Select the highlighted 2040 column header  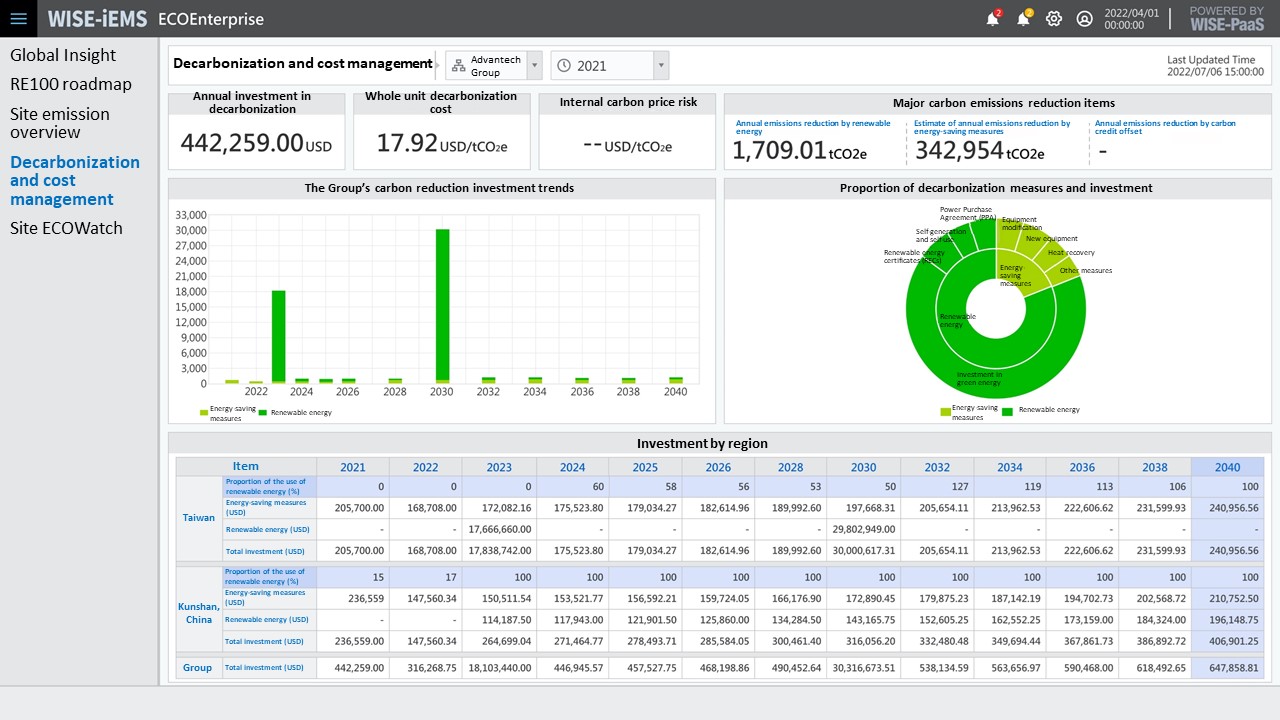[1228, 467]
